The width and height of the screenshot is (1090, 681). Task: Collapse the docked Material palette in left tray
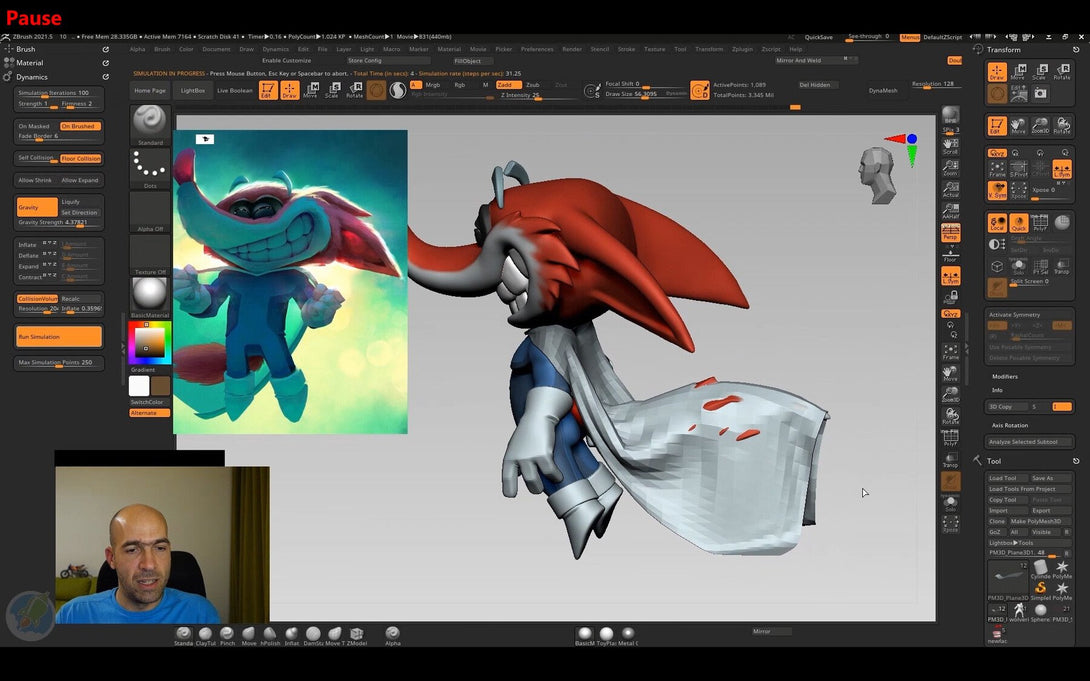click(x=106, y=63)
